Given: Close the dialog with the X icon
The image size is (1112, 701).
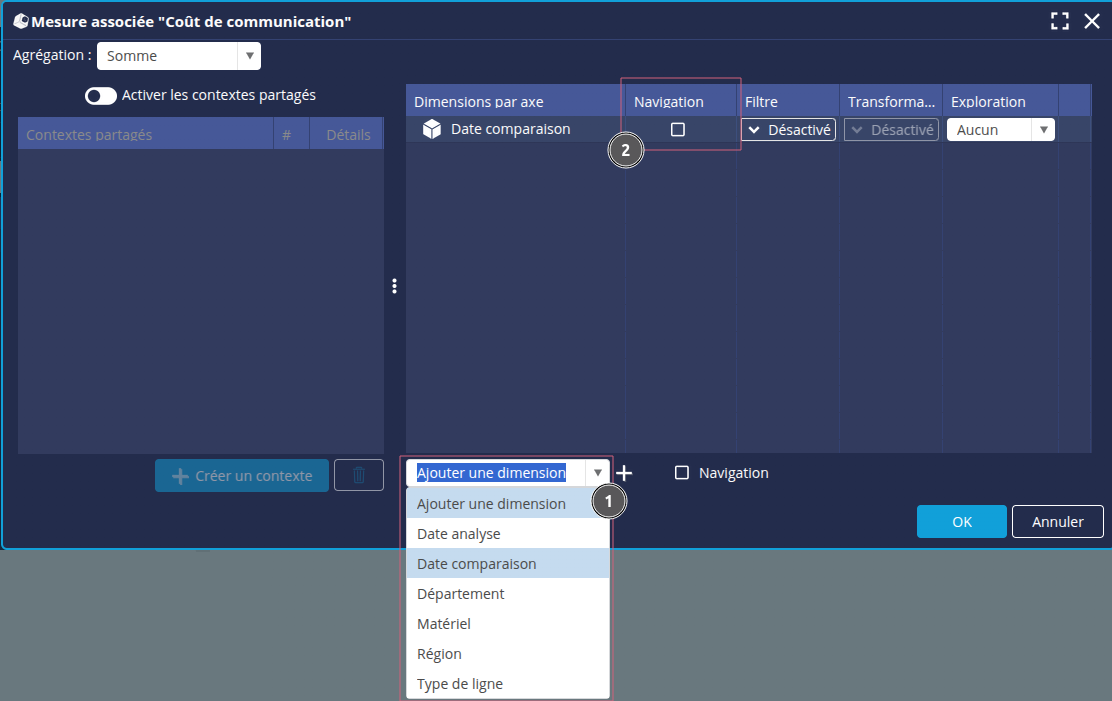Looking at the screenshot, I should pyautogui.click(x=1092, y=21).
